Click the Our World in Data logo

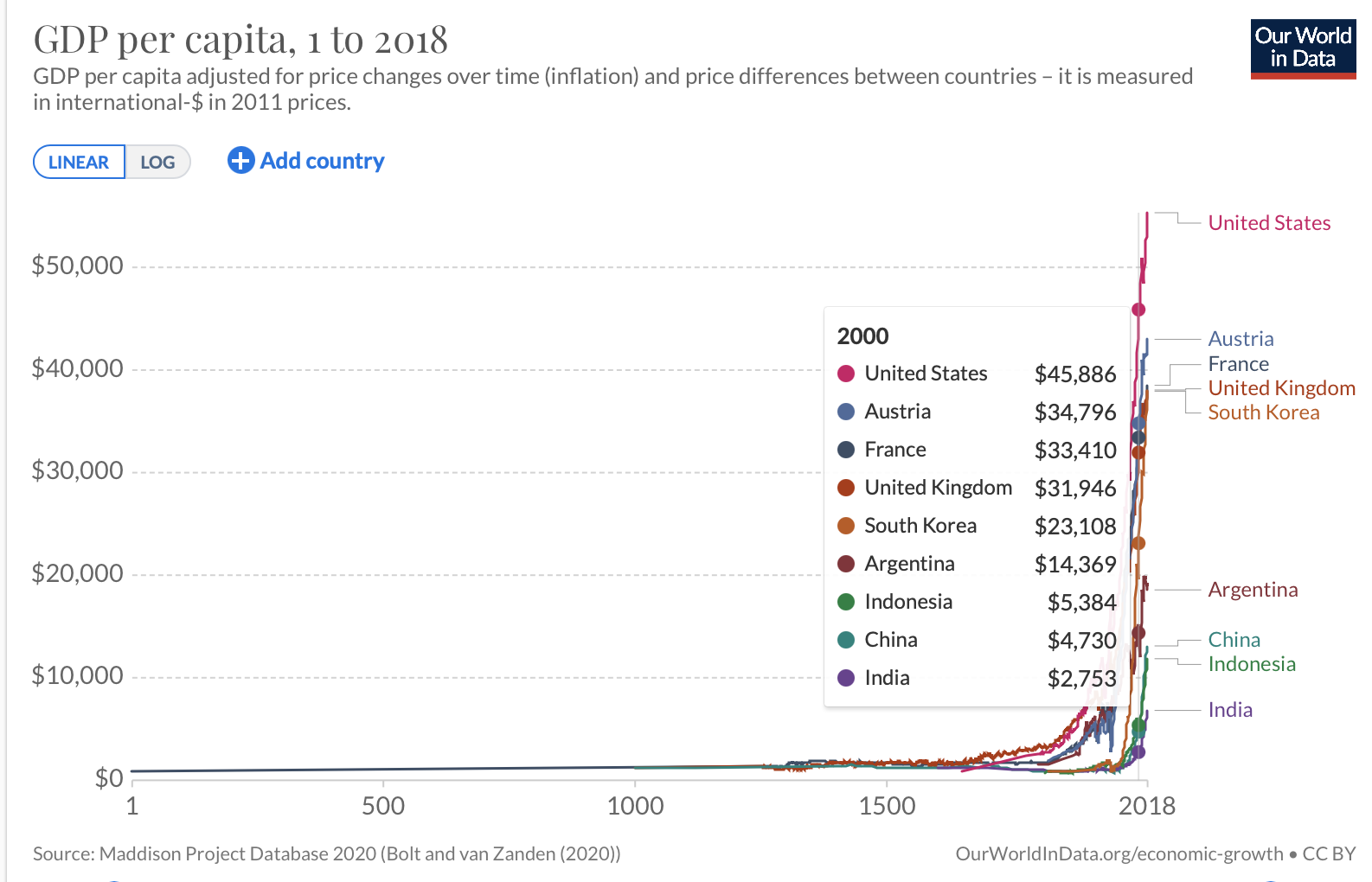click(x=1303, y=48)
